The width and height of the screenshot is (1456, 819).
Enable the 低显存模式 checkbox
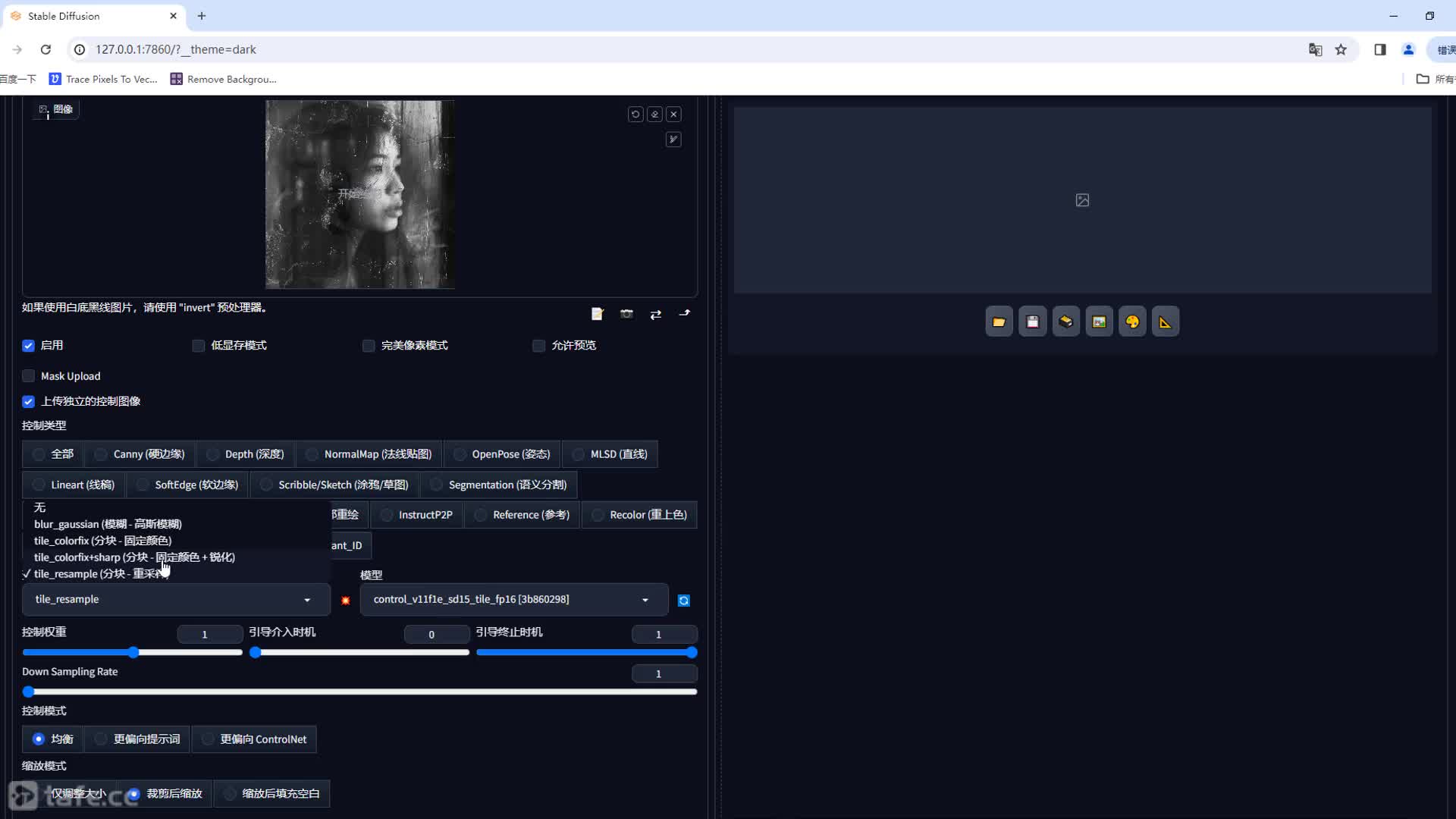point(199,346)
